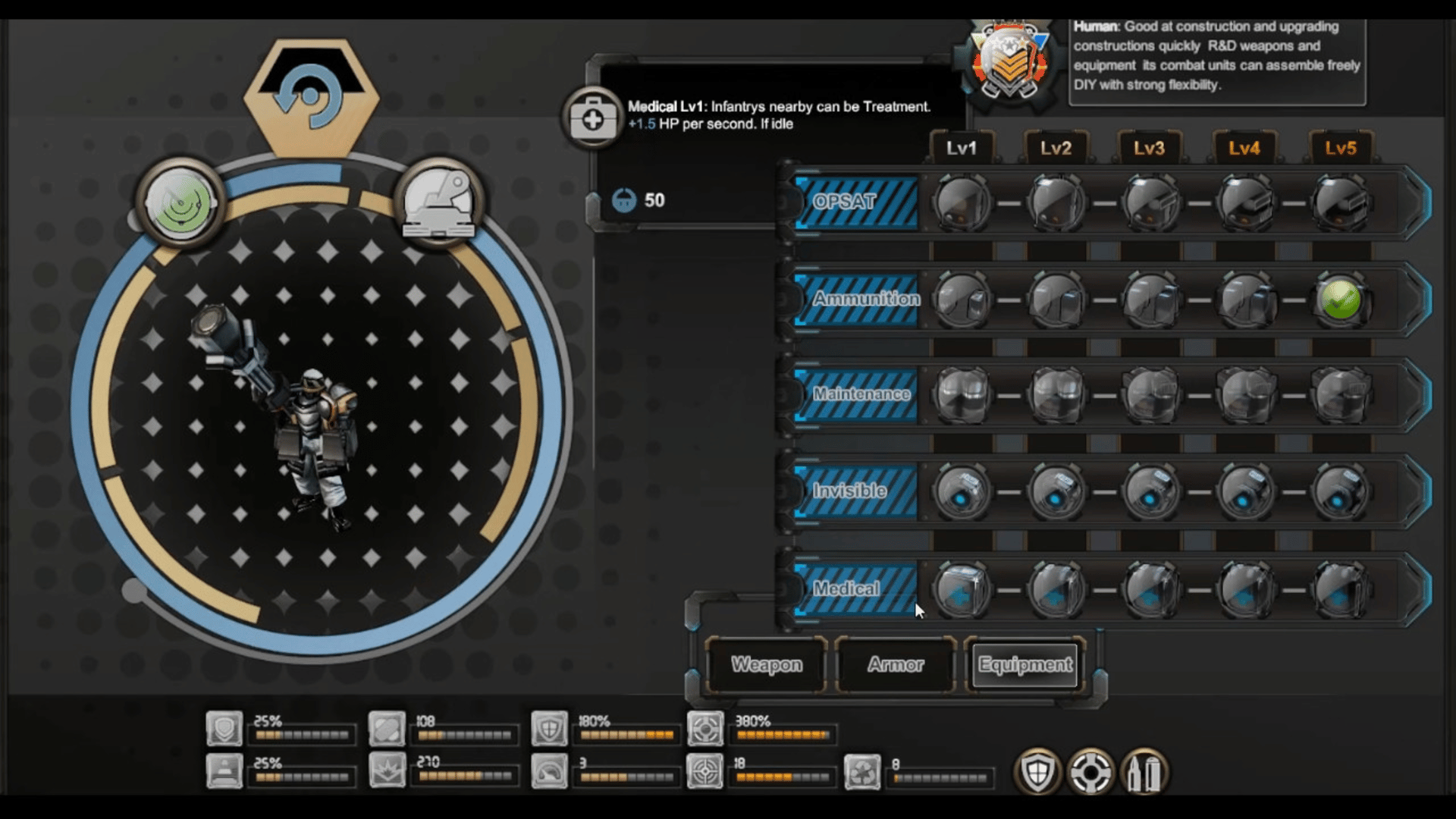Select the turret weapon slot icon
The height and width of the screenshot is (819, 1456).
pyautogui.click(x=438, y=202)
